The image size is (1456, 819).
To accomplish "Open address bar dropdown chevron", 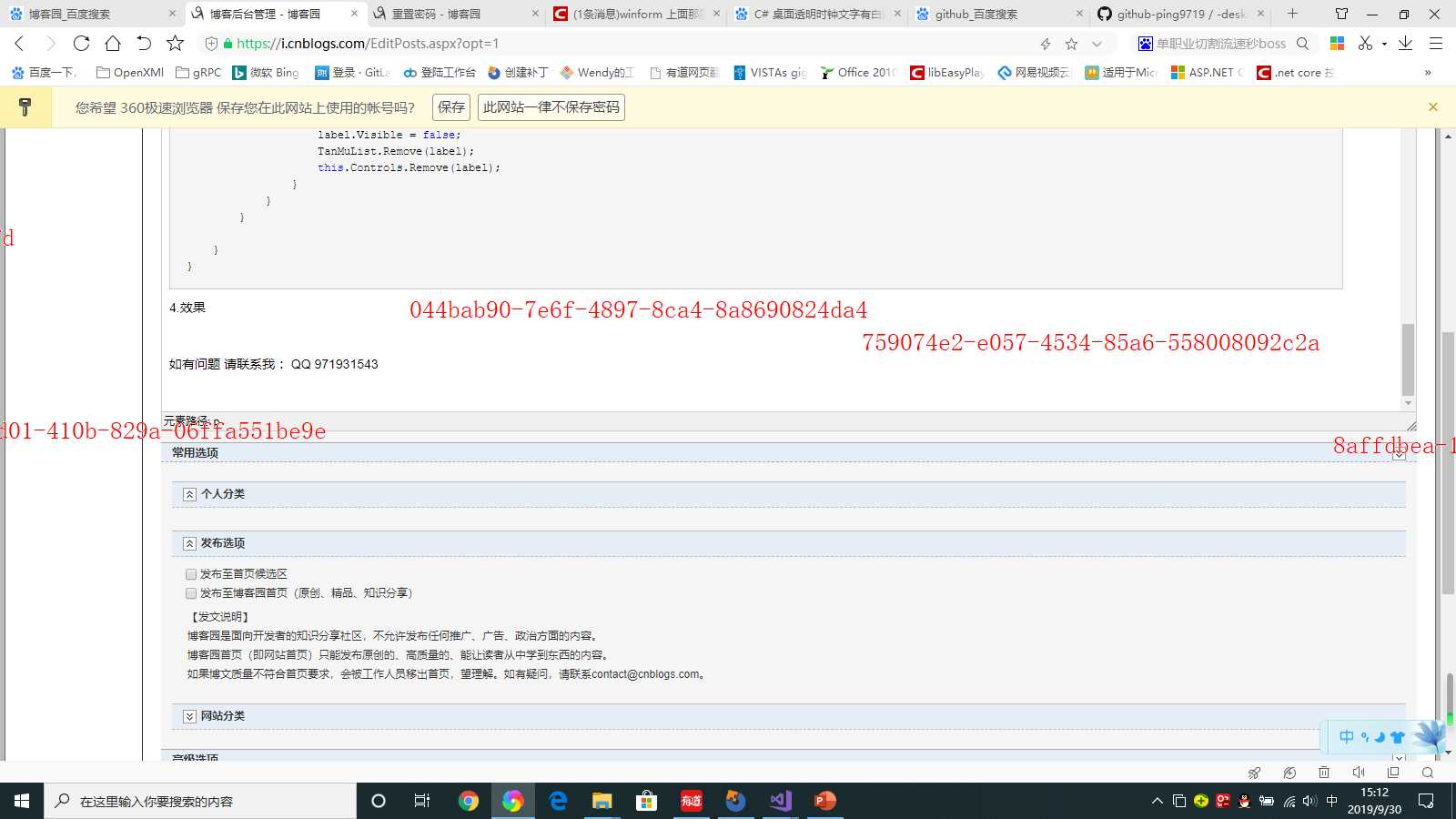I will [x=1097, y=44].
